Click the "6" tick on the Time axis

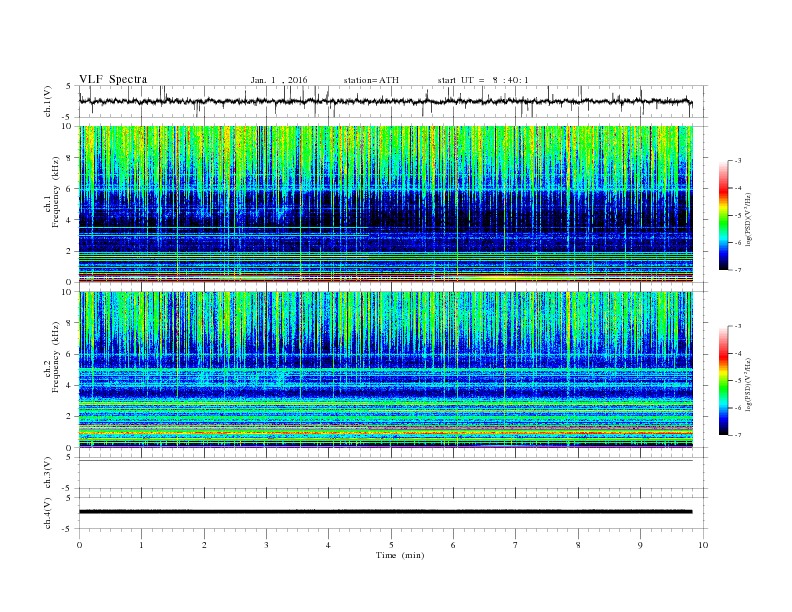click(x=454, y=545)
